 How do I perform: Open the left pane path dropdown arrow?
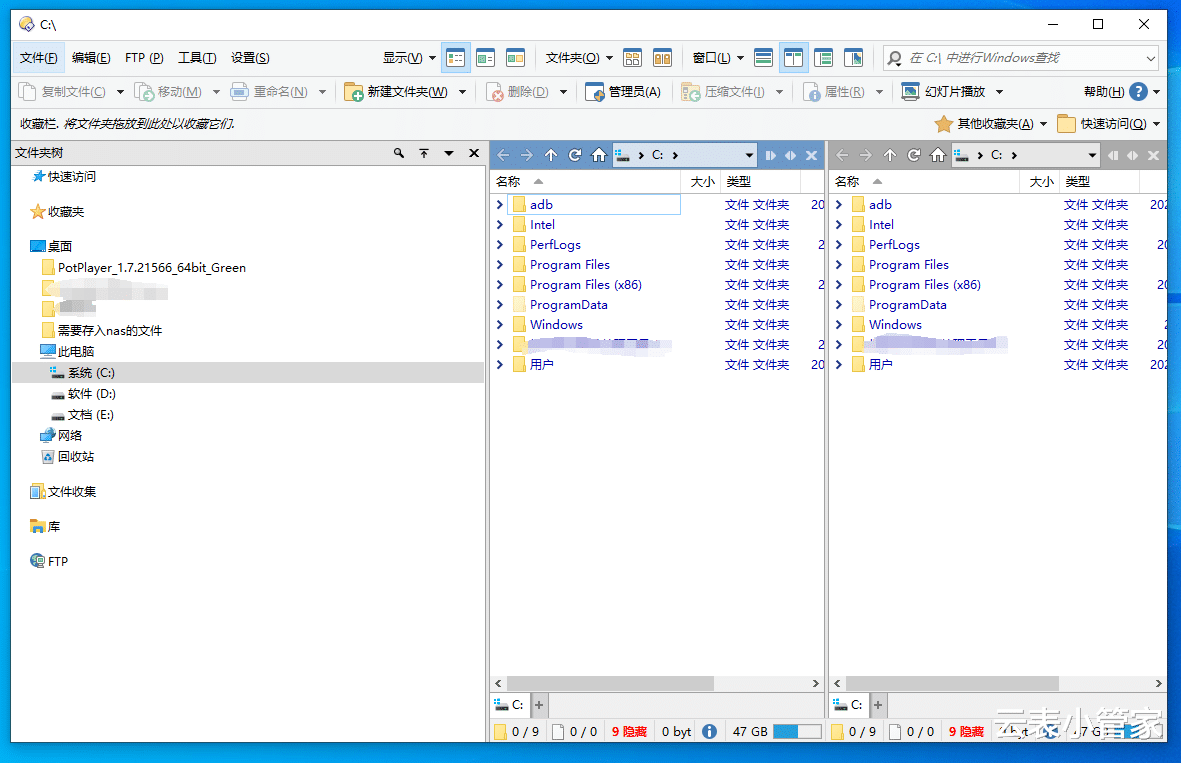point(750,155)
